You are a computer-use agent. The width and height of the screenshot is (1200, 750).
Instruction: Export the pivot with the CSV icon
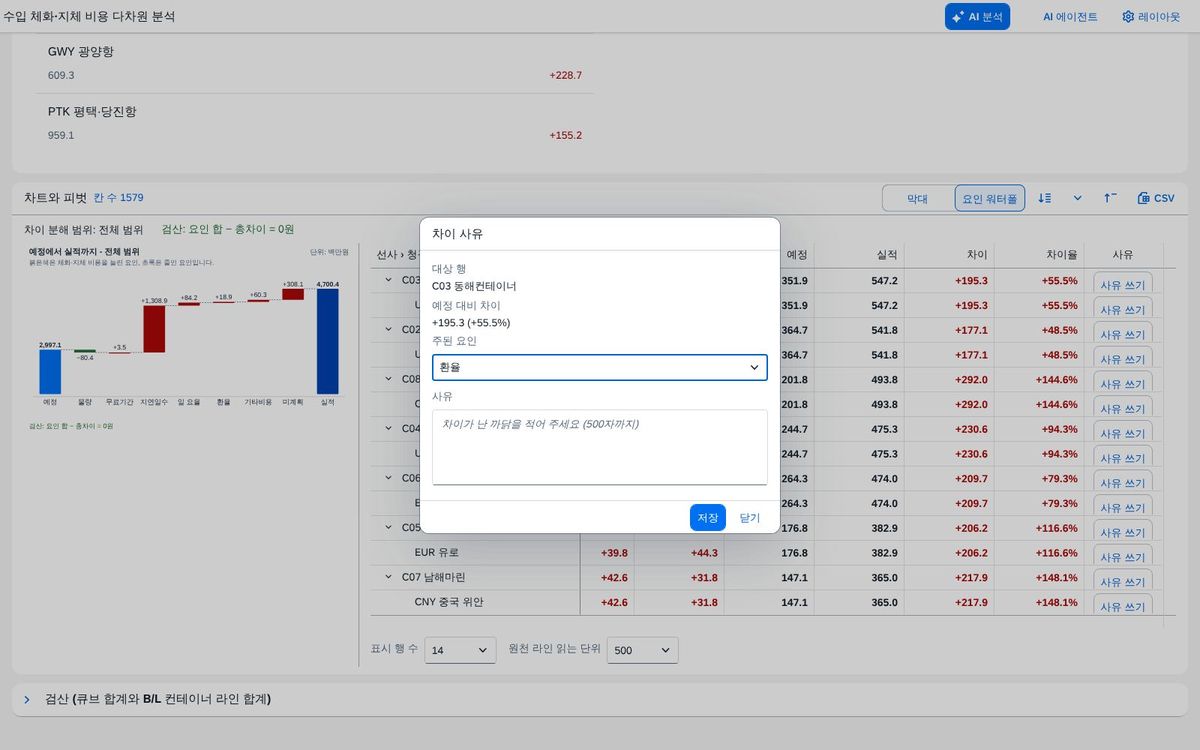pyautogui.click(x=1156, y=198)
